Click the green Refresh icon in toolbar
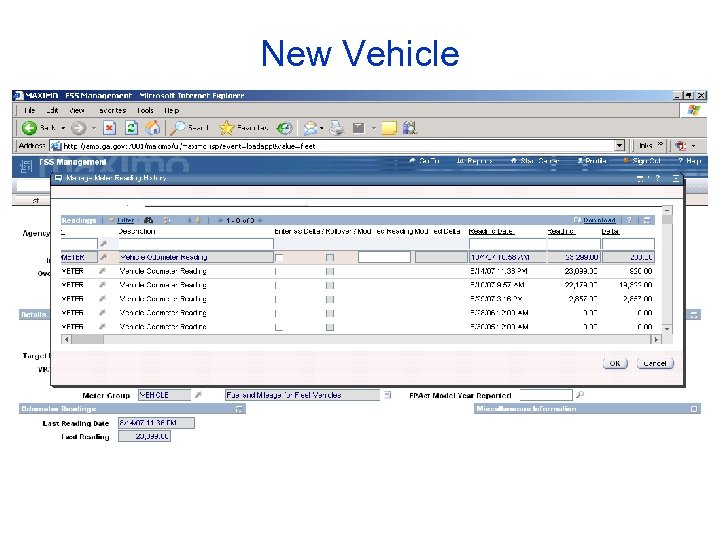The image size is (720, 540). [131, 128]
